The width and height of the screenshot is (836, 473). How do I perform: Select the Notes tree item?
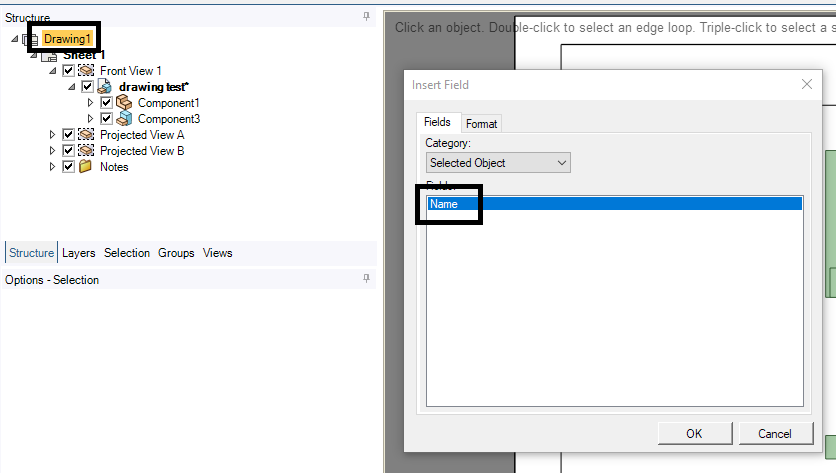[x=114, y=167]
